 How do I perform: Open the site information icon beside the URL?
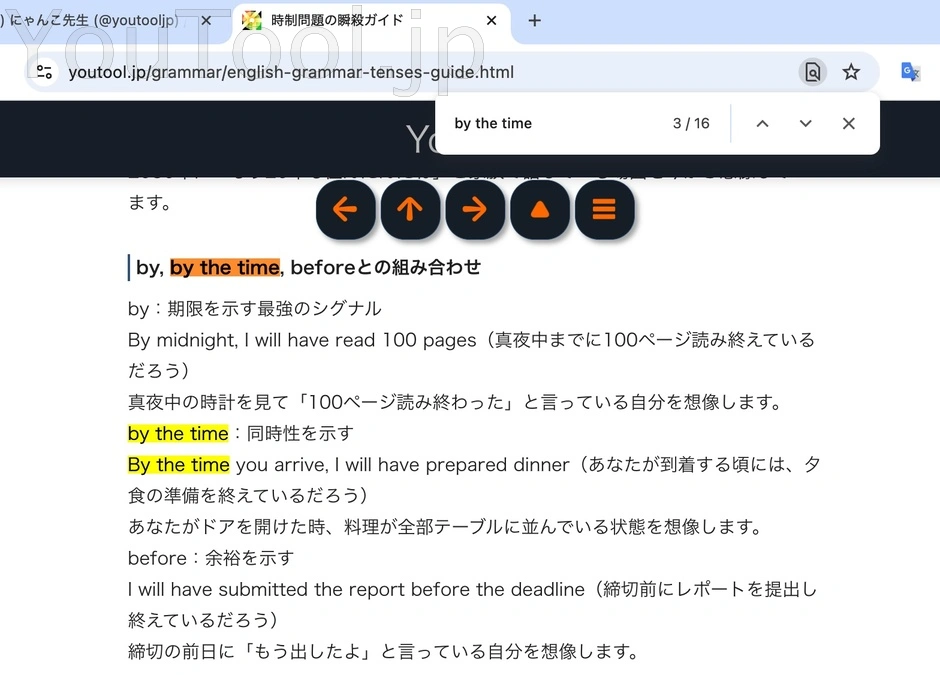[44, 72]
